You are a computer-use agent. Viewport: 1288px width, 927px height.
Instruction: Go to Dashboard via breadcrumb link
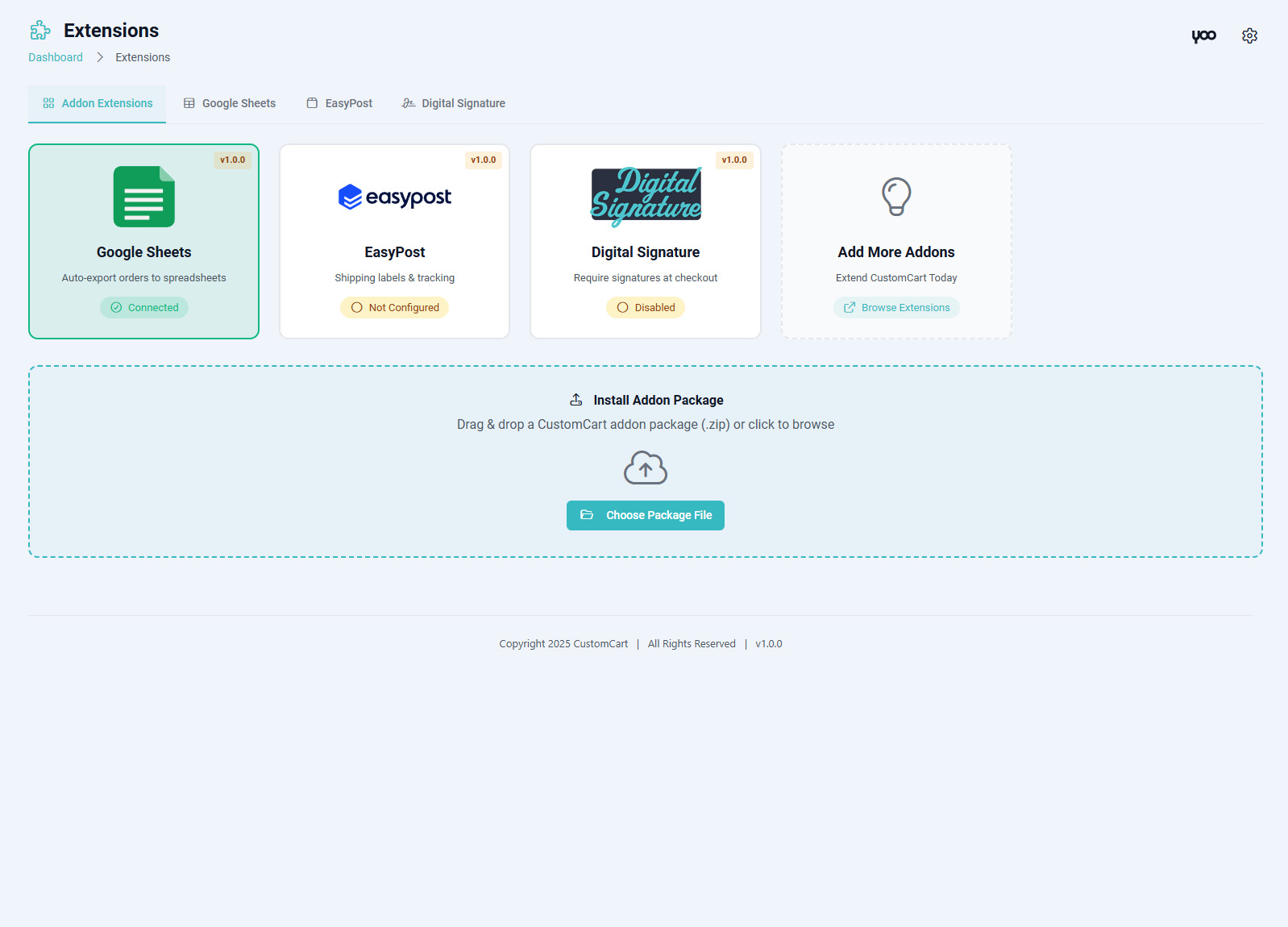point(56,57)
